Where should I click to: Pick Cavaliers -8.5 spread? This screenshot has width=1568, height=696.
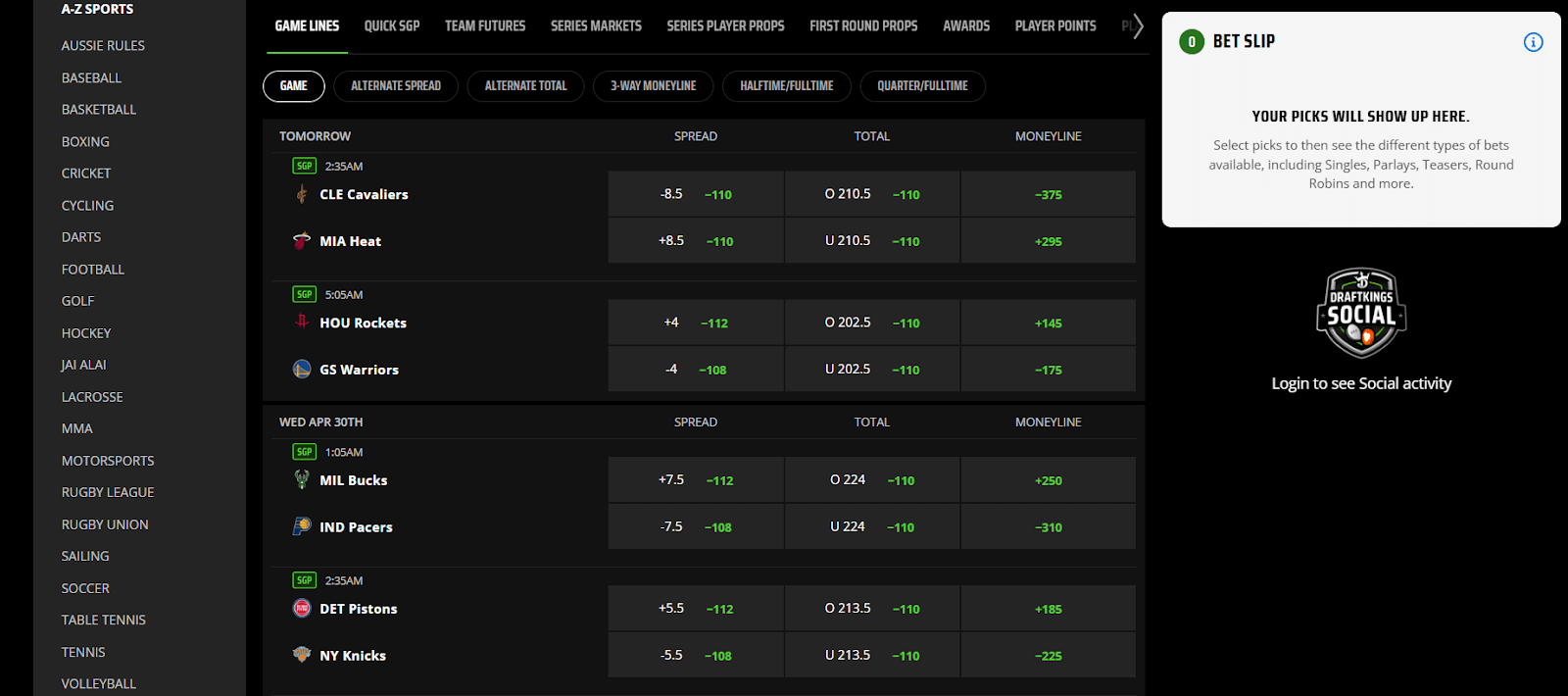point(696,194)
